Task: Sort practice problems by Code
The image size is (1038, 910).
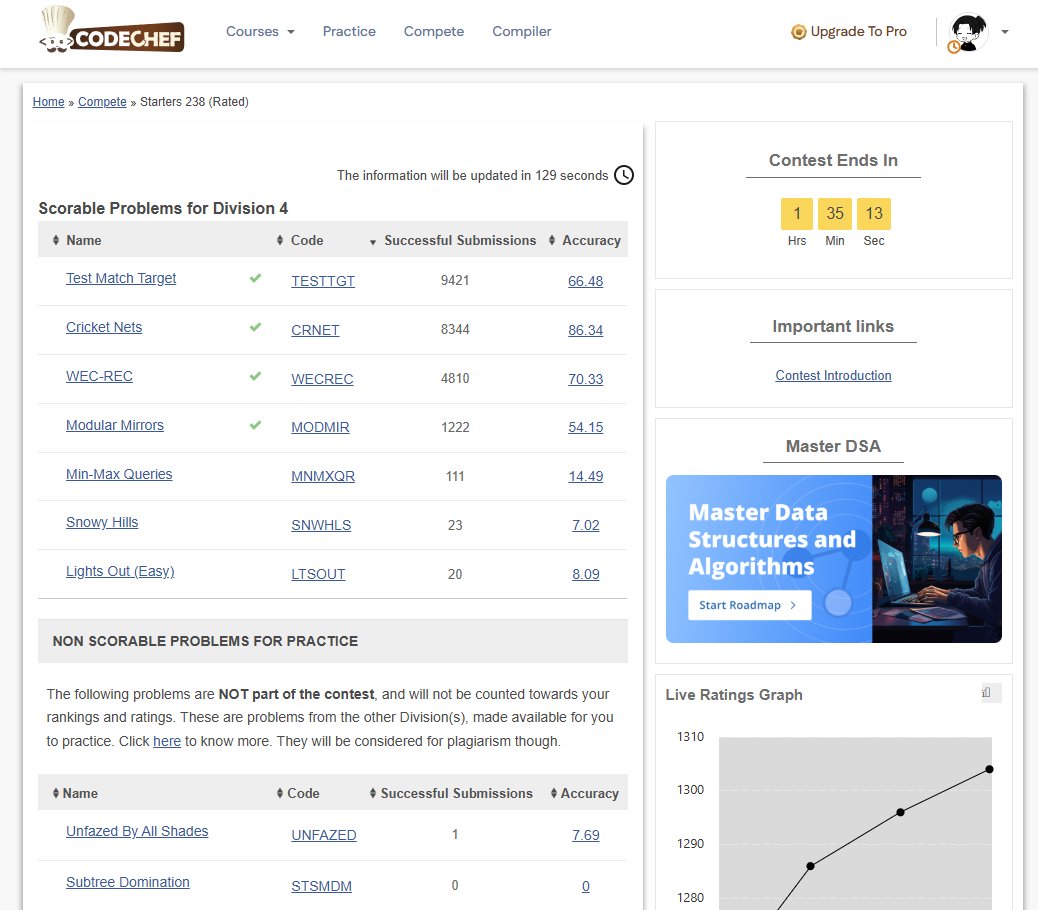Action: 298,794
